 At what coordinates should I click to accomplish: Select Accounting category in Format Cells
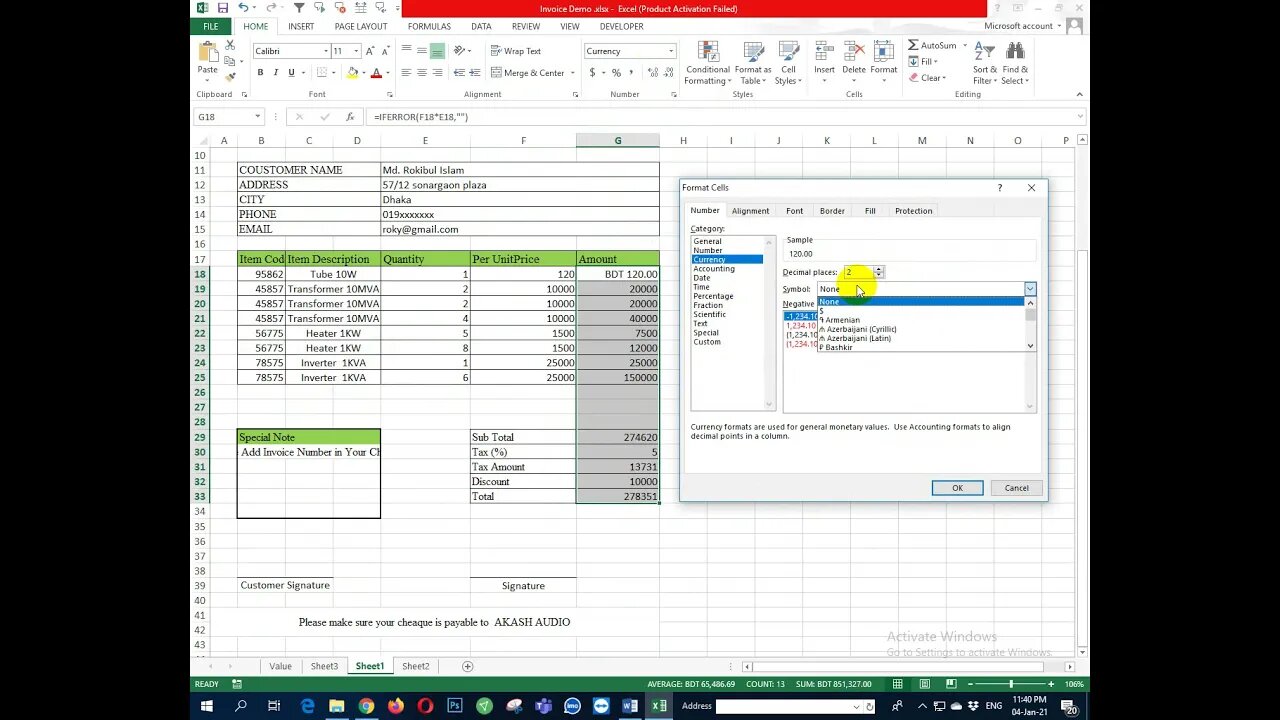point(714,268)
